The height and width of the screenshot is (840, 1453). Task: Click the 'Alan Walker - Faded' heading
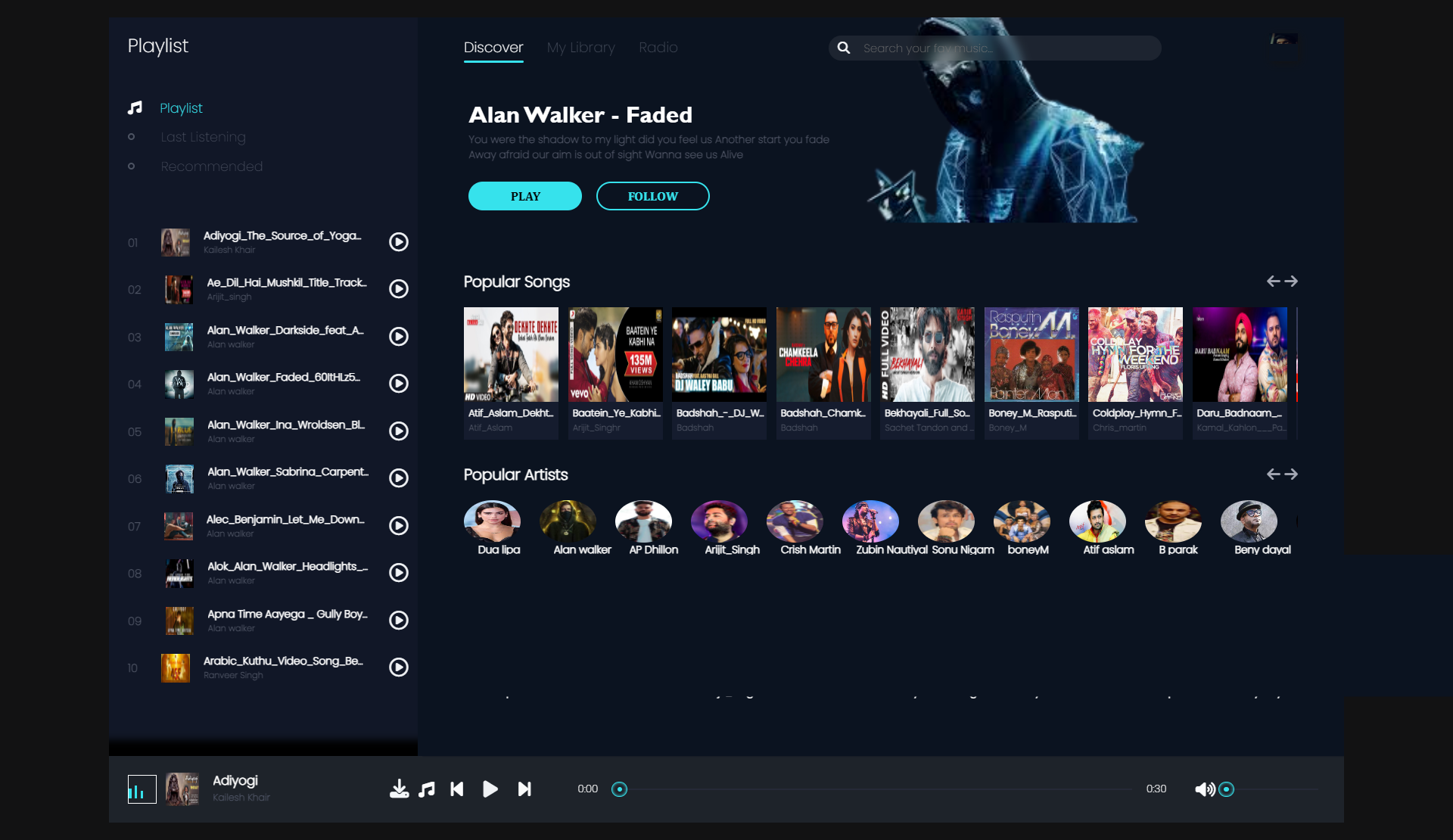580,114
